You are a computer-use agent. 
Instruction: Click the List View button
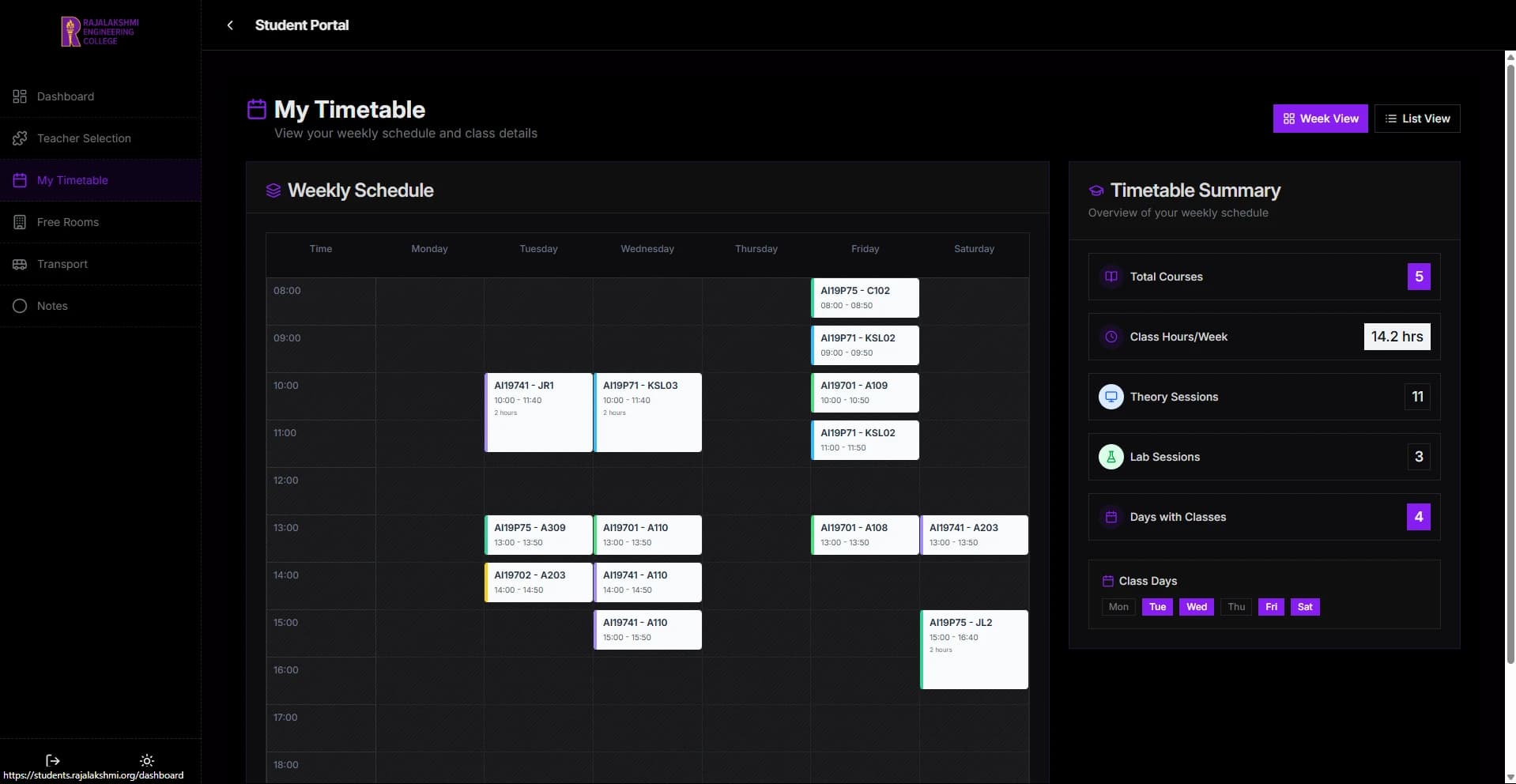coord(1417,118)
